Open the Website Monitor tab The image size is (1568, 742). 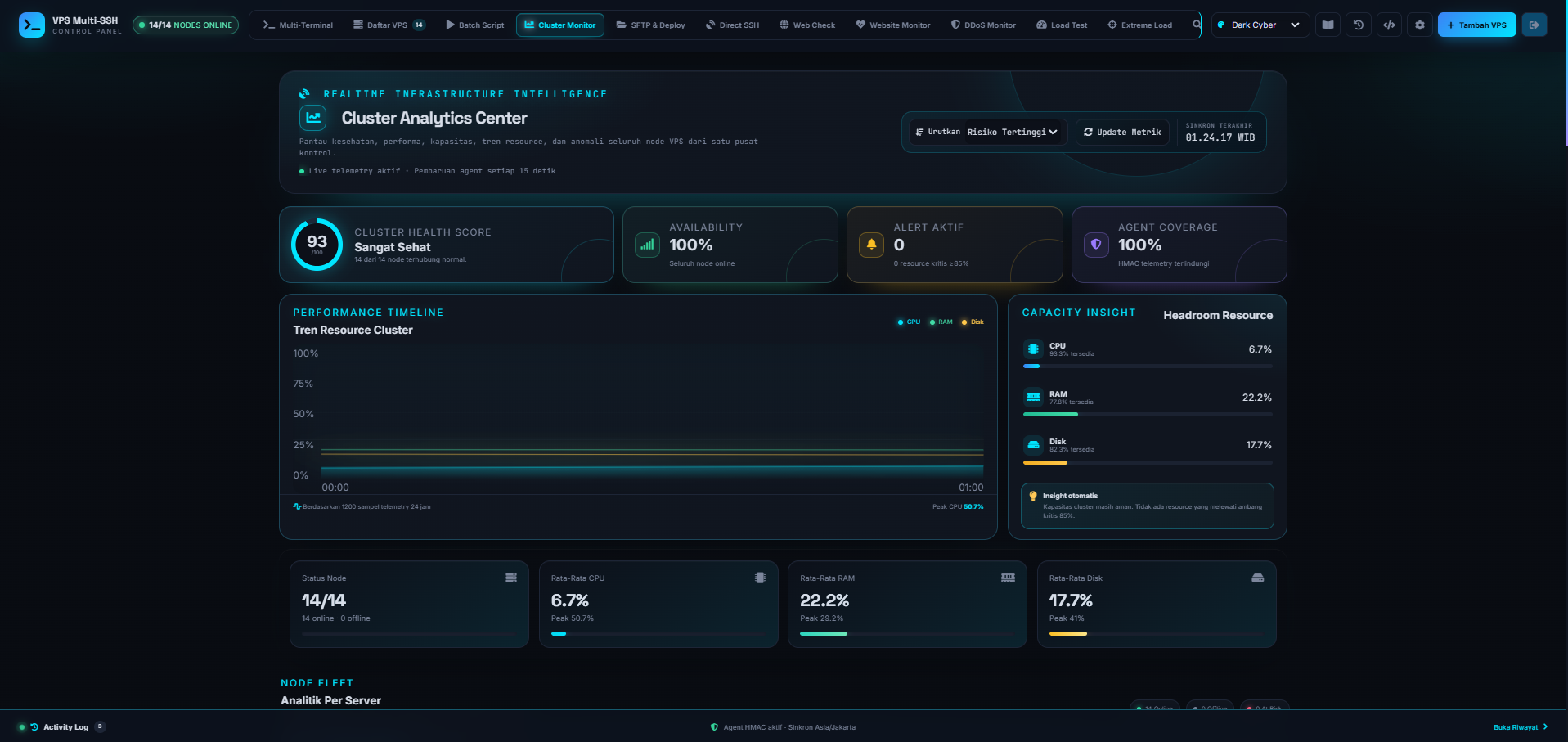click(893, 25)
